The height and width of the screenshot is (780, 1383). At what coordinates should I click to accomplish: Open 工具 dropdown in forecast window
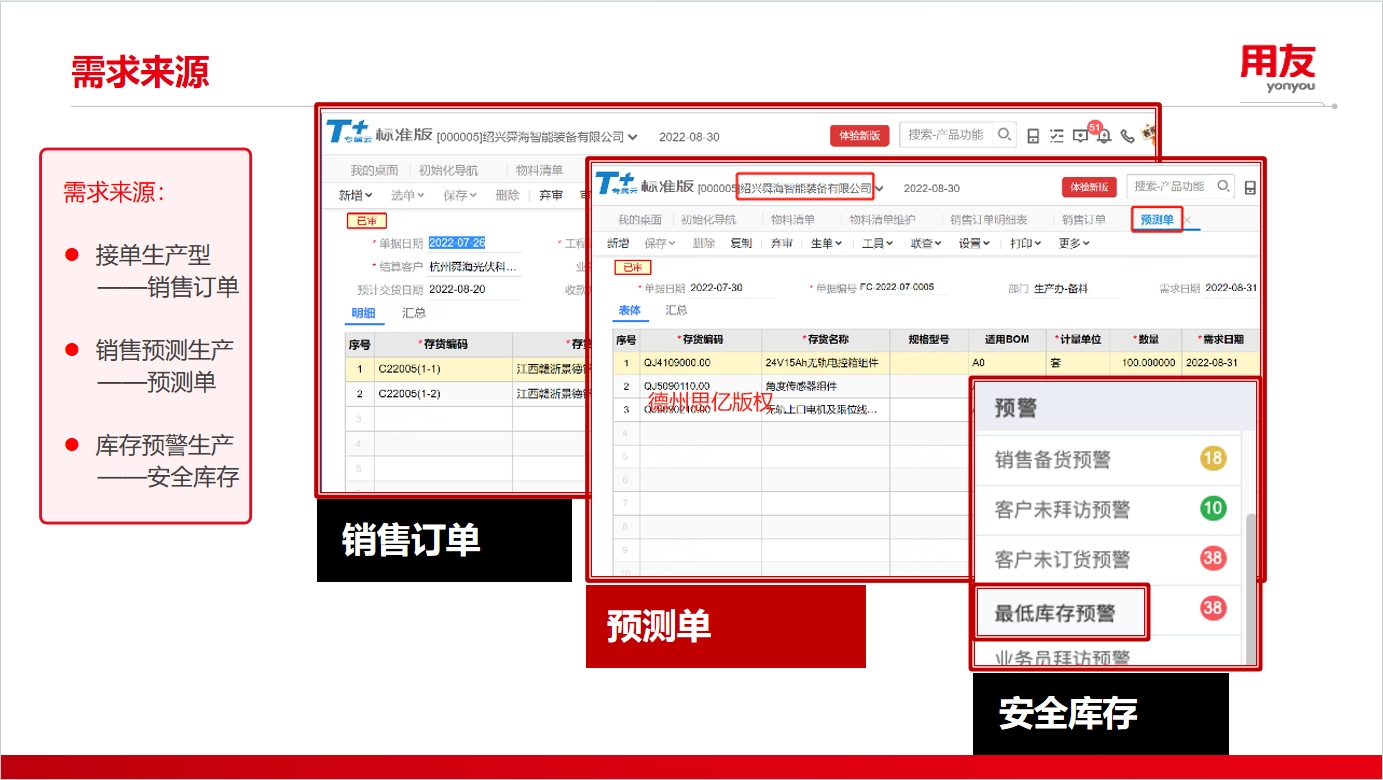(x=878, y=243)
